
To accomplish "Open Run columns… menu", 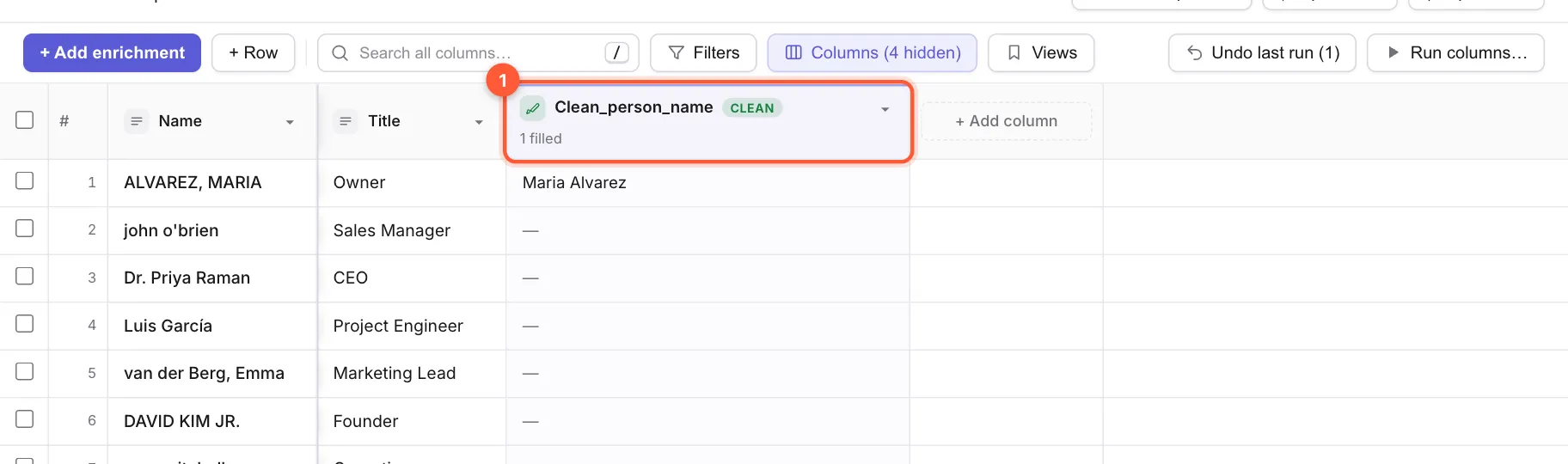I will pyautogui.click(x=1455, y=52).
